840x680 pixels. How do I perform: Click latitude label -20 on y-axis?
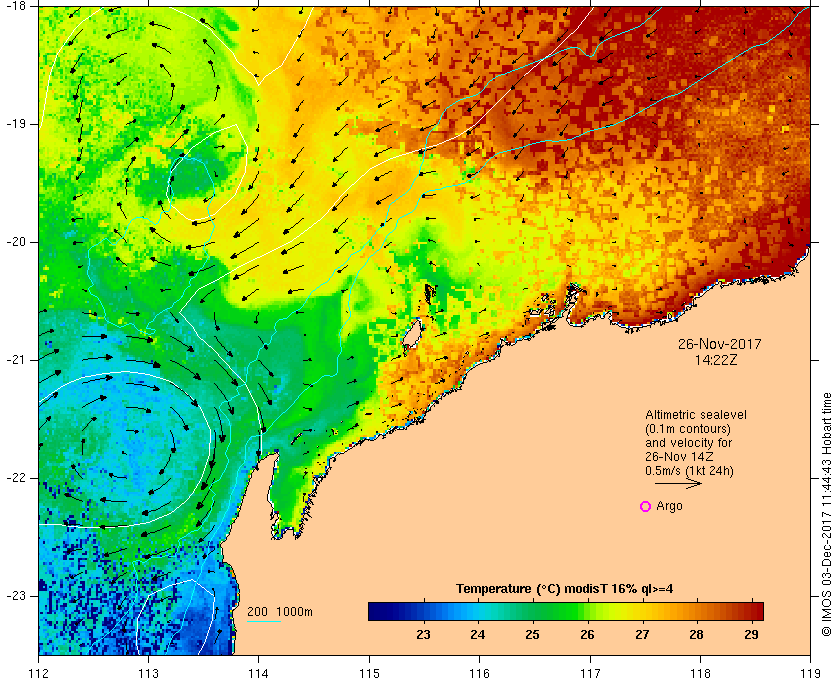[x=16, y=242]
